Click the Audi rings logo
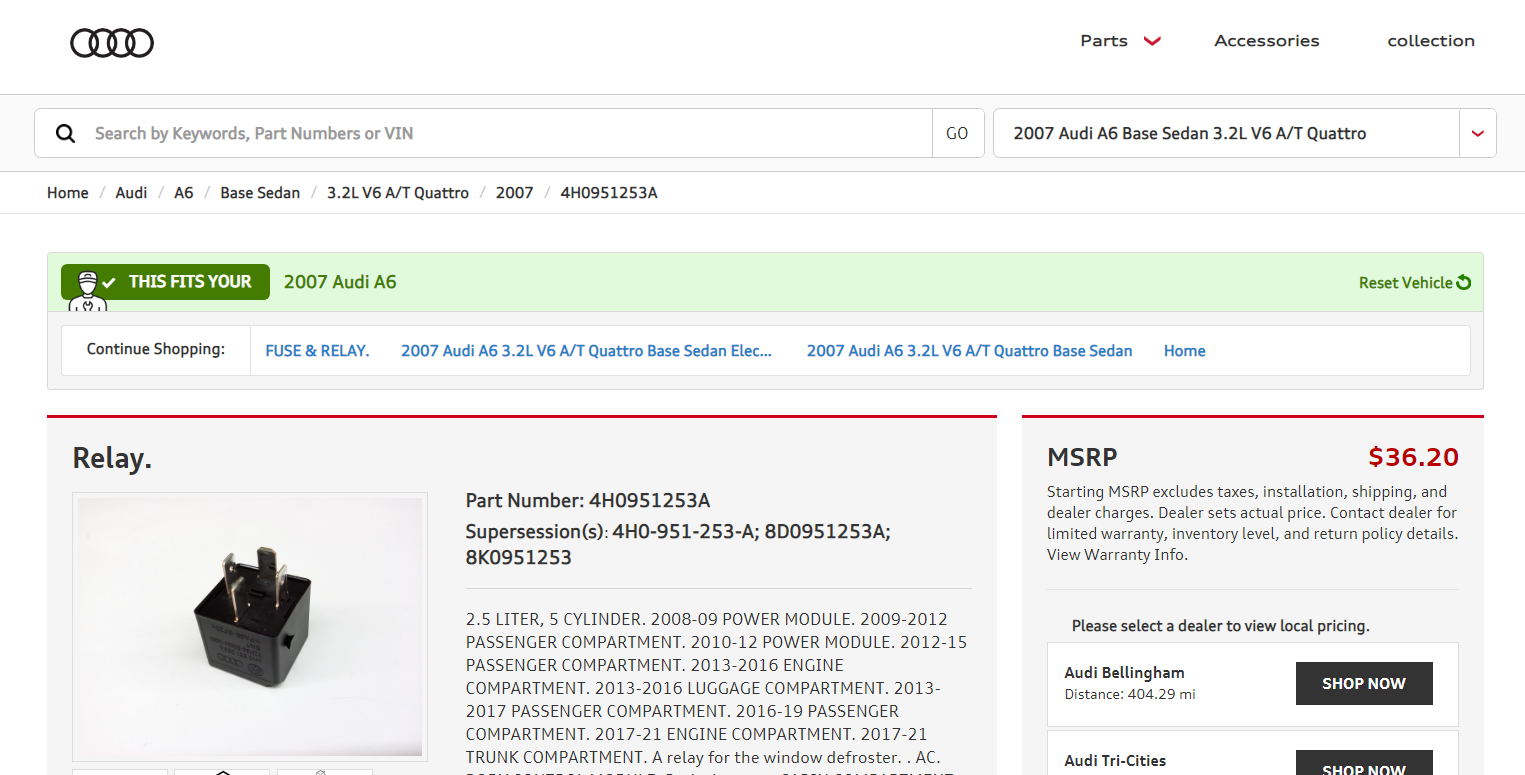This screenshot has width=1525, height=775. point(112,42)
